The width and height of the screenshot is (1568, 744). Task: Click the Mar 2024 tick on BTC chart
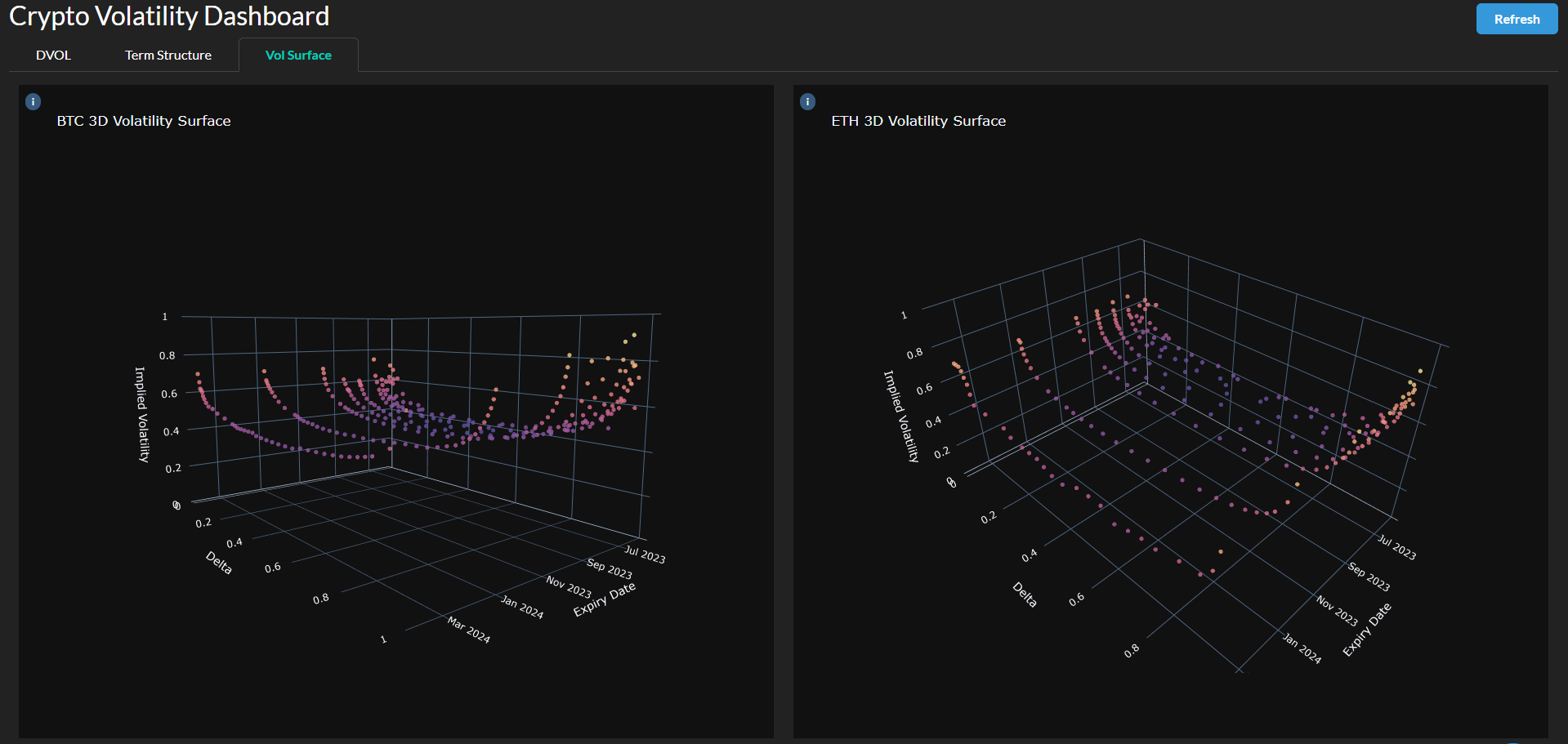pyautogui.click(x=469, y=630)
